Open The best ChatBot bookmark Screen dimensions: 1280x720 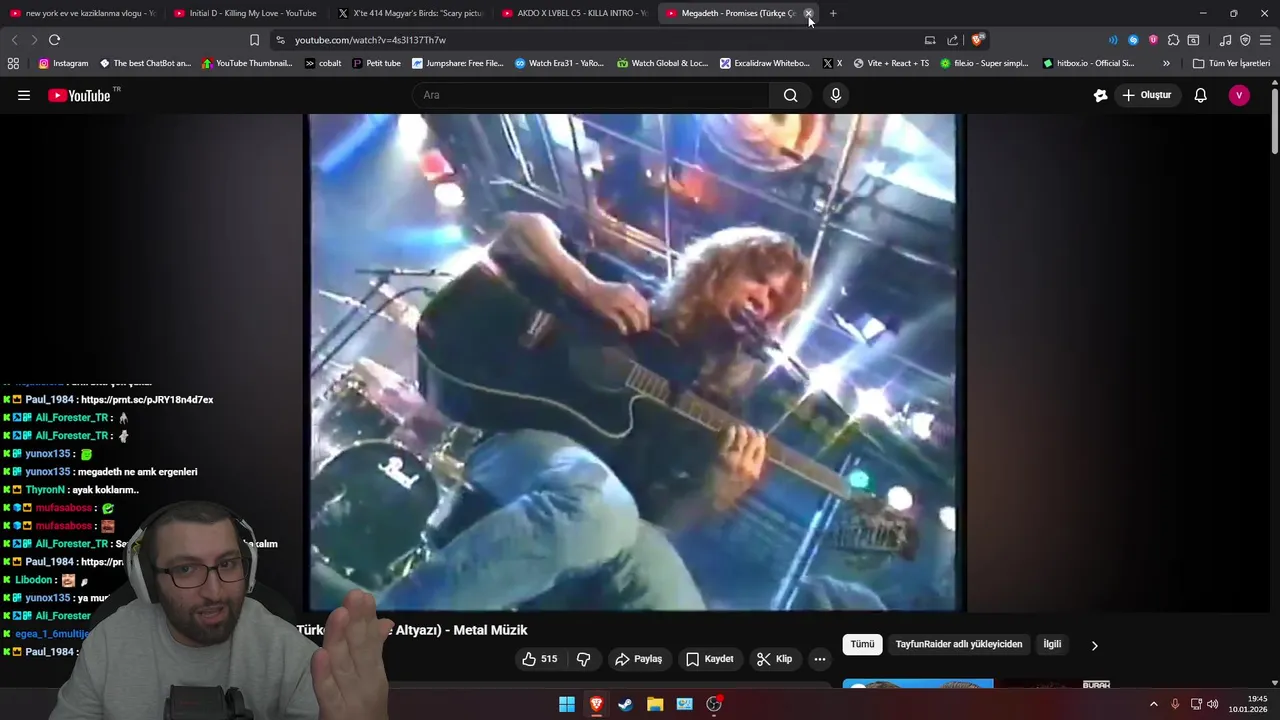(144, 63)
